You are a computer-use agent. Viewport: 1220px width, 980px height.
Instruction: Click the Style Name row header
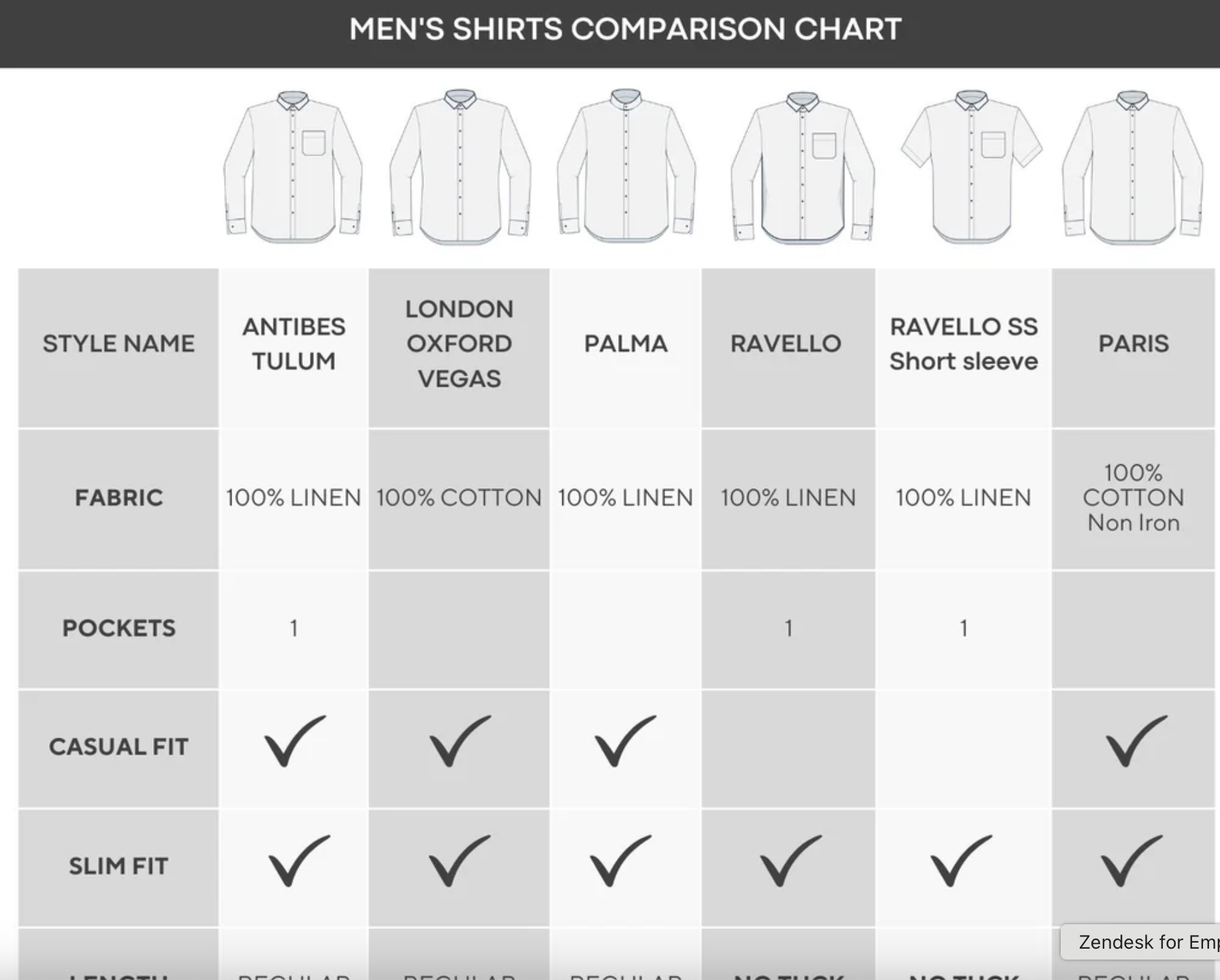click(x=118, y=344)
